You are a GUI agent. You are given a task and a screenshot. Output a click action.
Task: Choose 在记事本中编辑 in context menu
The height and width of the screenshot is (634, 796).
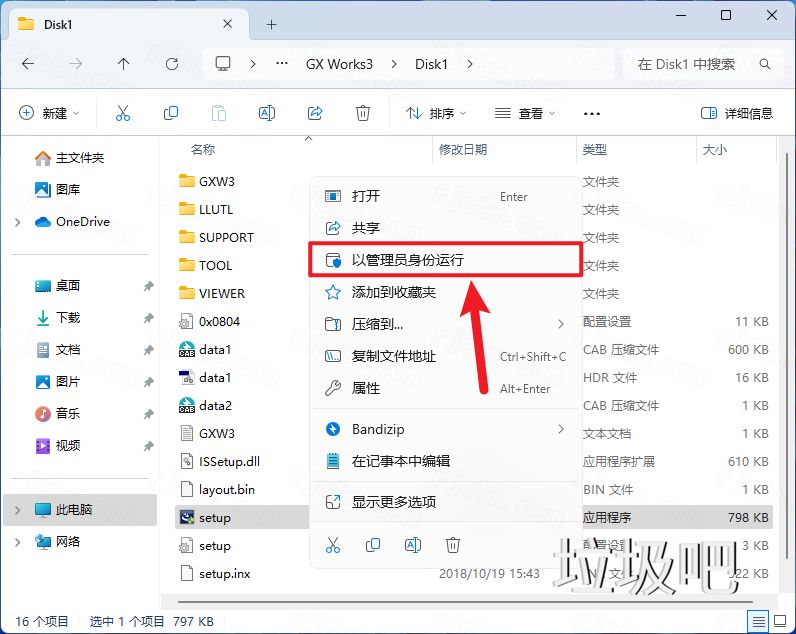coord(447,461)
